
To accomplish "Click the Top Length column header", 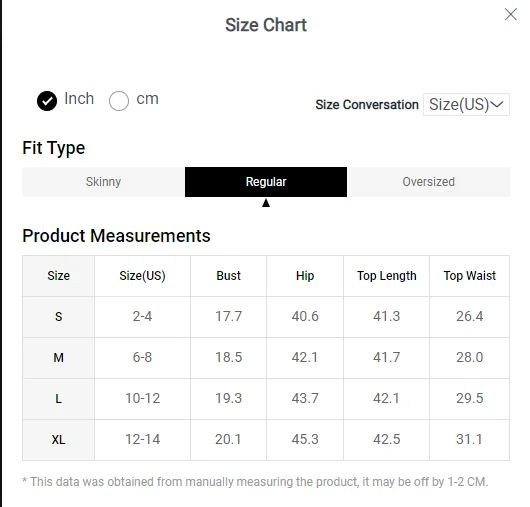I will pyautogui.click(x=387, y=276).
